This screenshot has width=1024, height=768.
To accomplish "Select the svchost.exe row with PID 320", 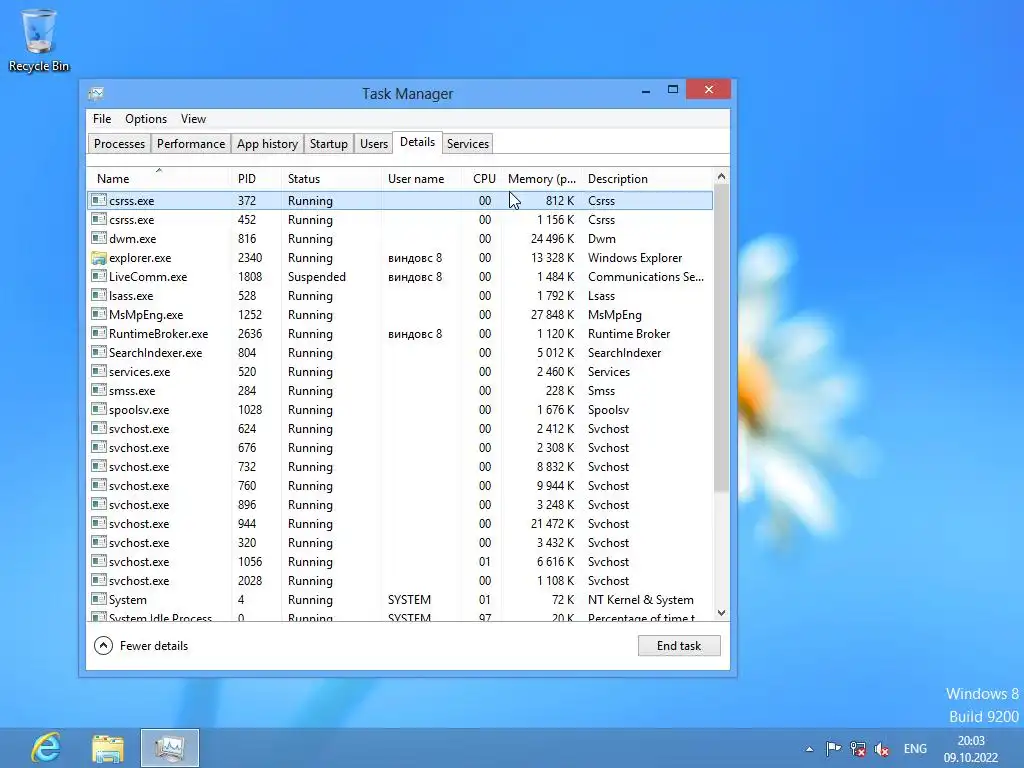I will [400, 542].
